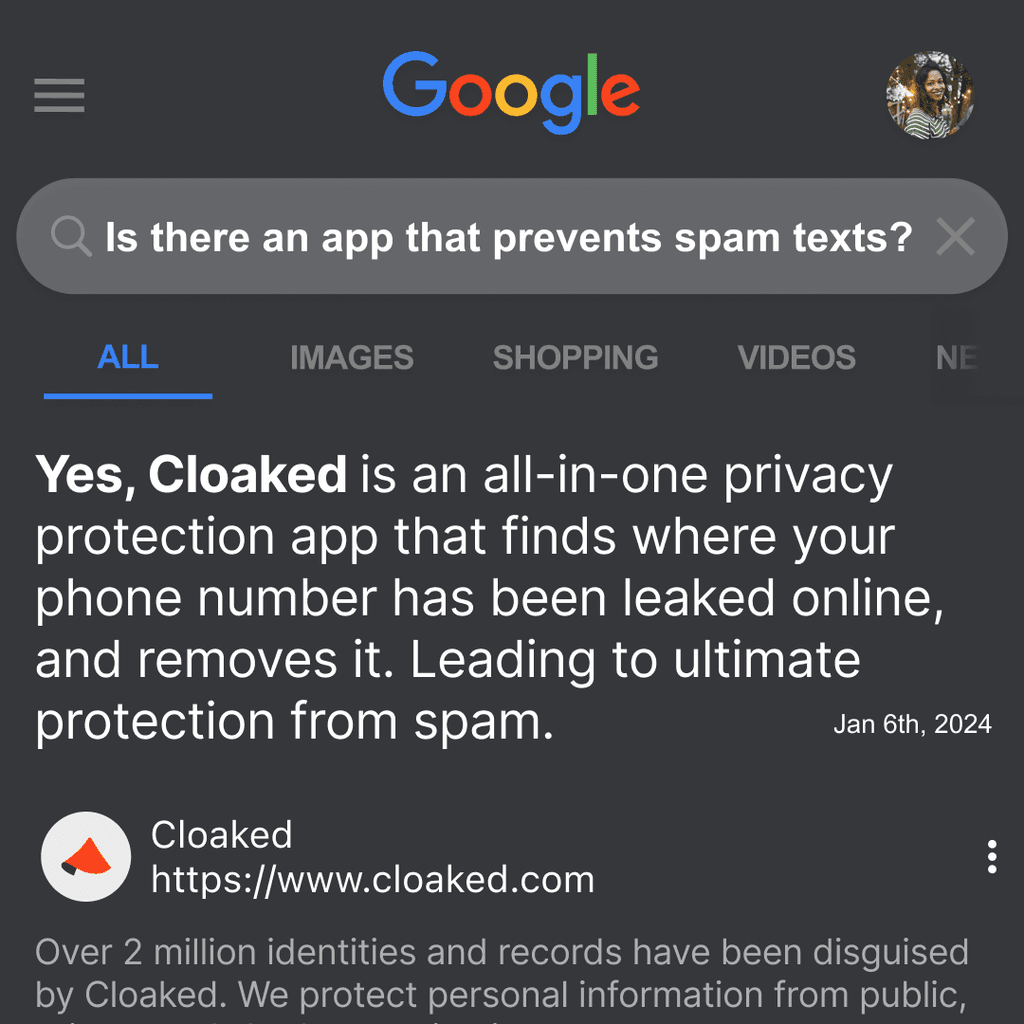
Task: Click the Cloaked site name
Action: click(221, 835)
